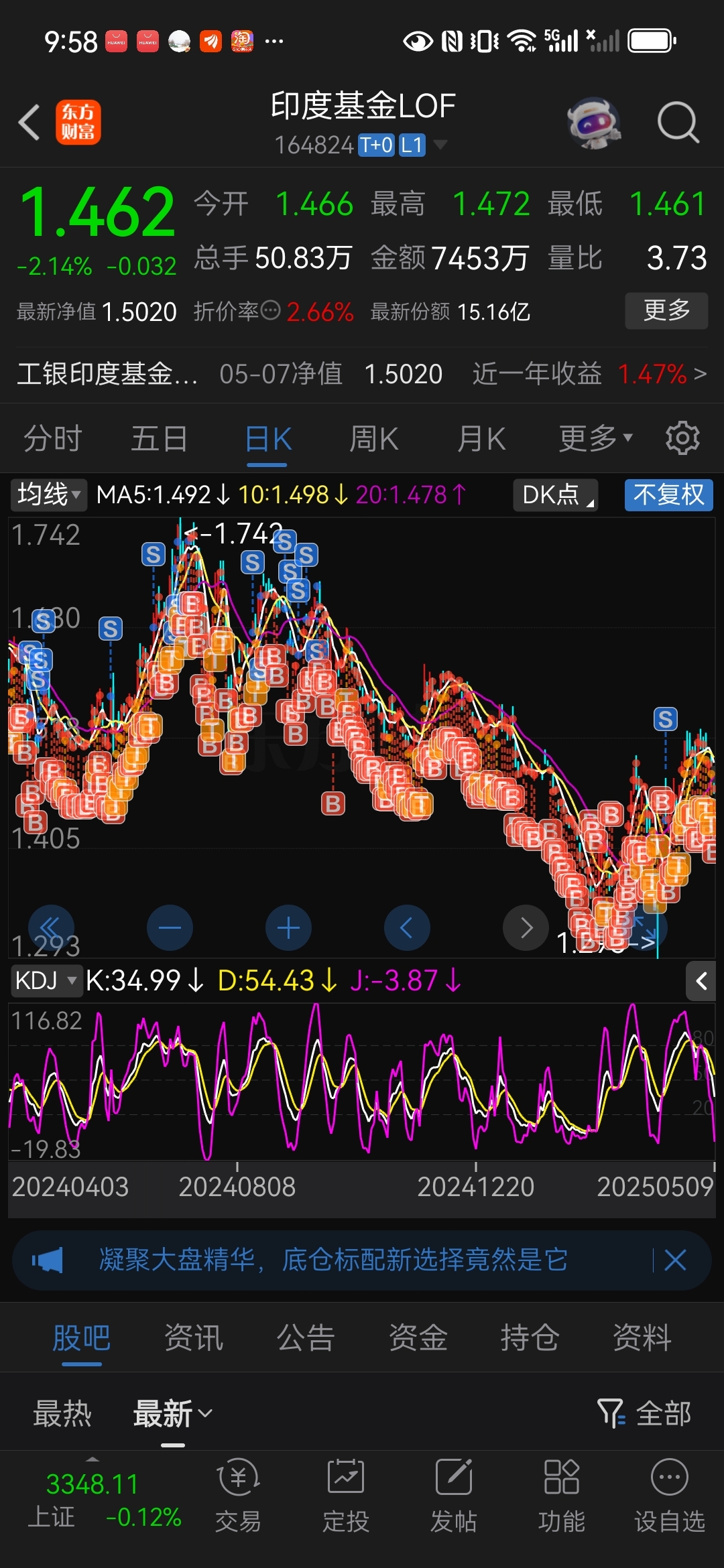This screenshot has width=724, height=1568.
Task: Tap 设自选 add to watchlist
Action: point(670,1496)
